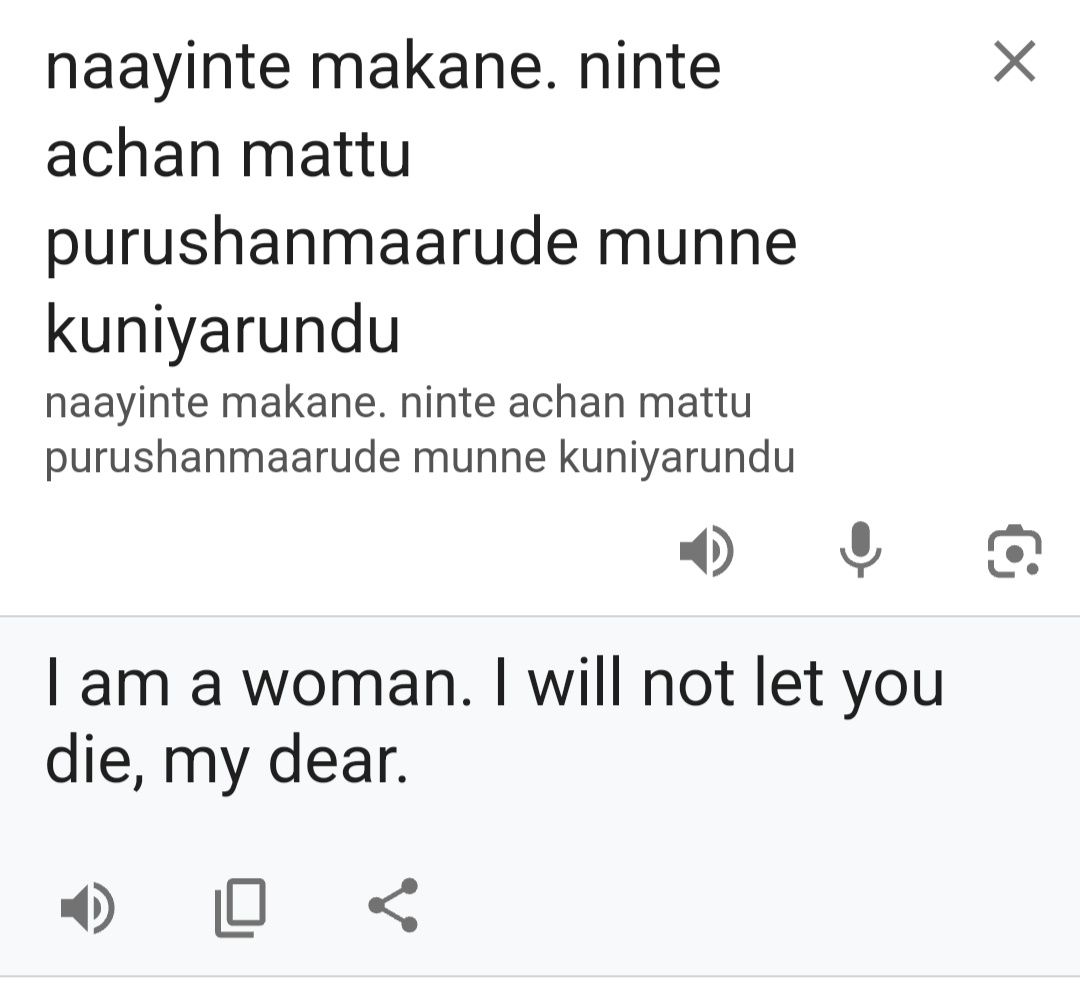Listen to the English translation audio
This screenshot has height=991, width=1080.
[88, 907]
